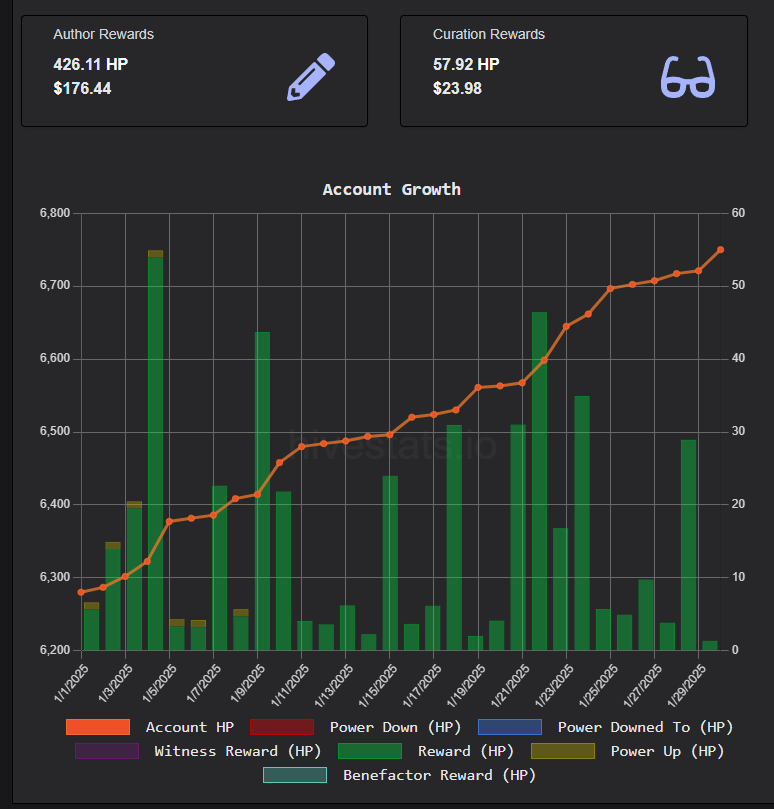
Task: Click the 1/15/2025 x-axis label
Action: click(378, 685)
